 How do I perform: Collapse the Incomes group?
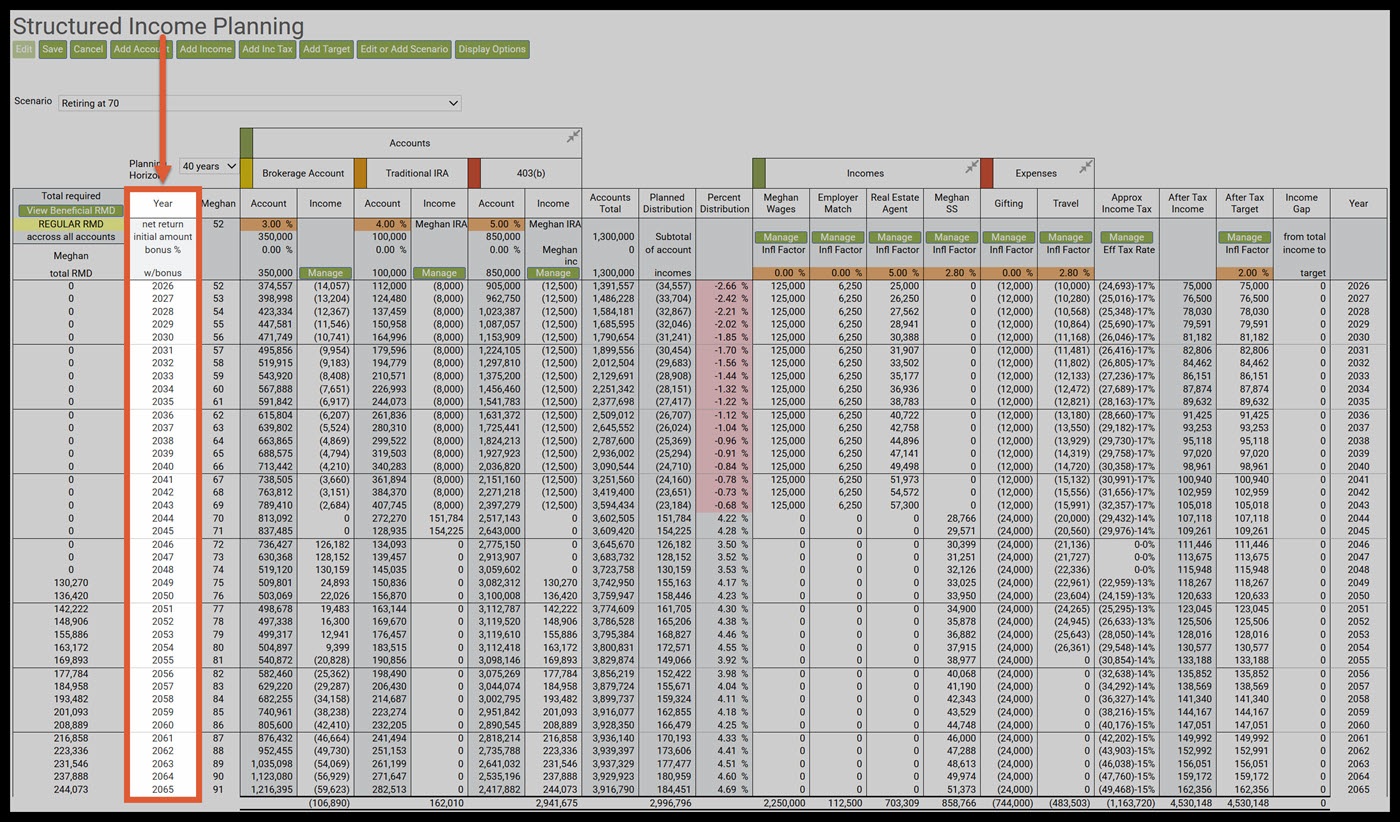click(971, 167)
